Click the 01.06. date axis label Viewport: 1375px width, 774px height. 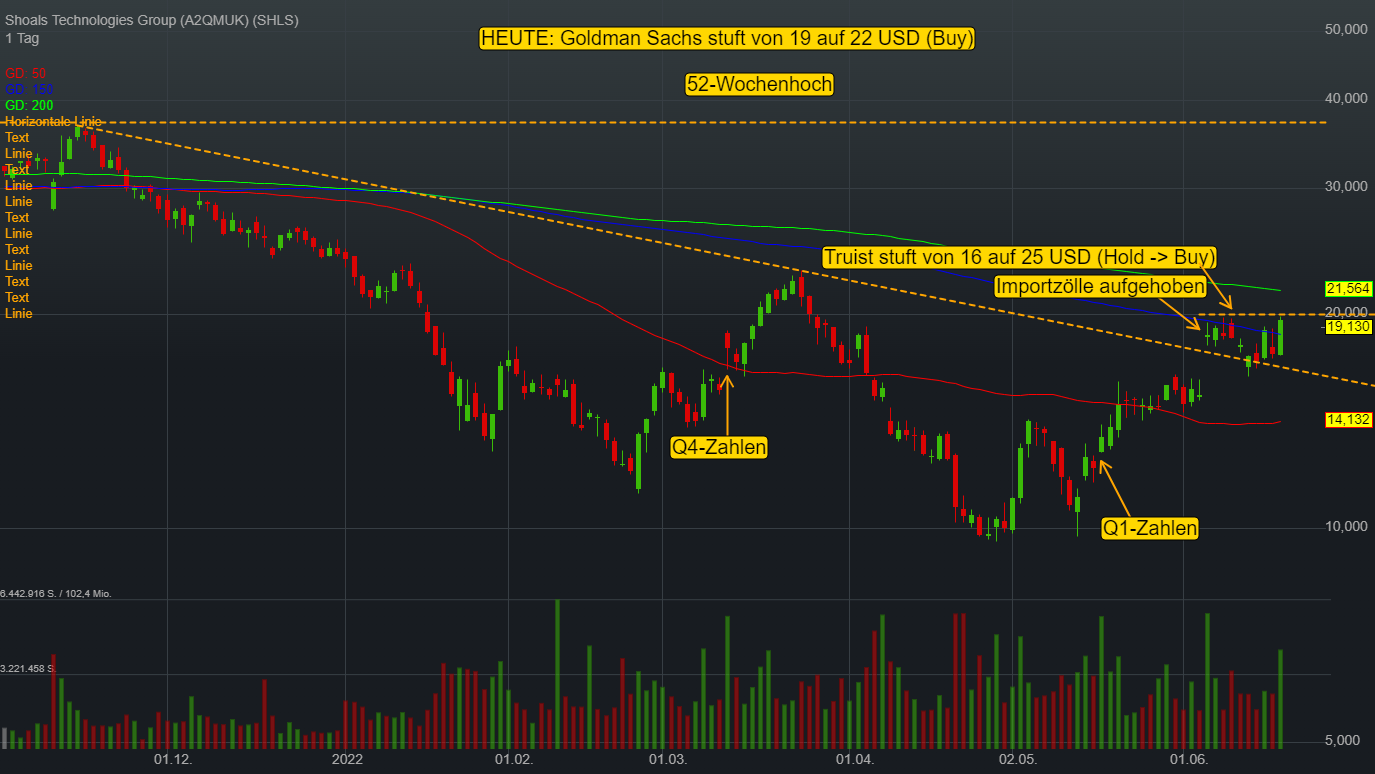tap(1190, 760)
